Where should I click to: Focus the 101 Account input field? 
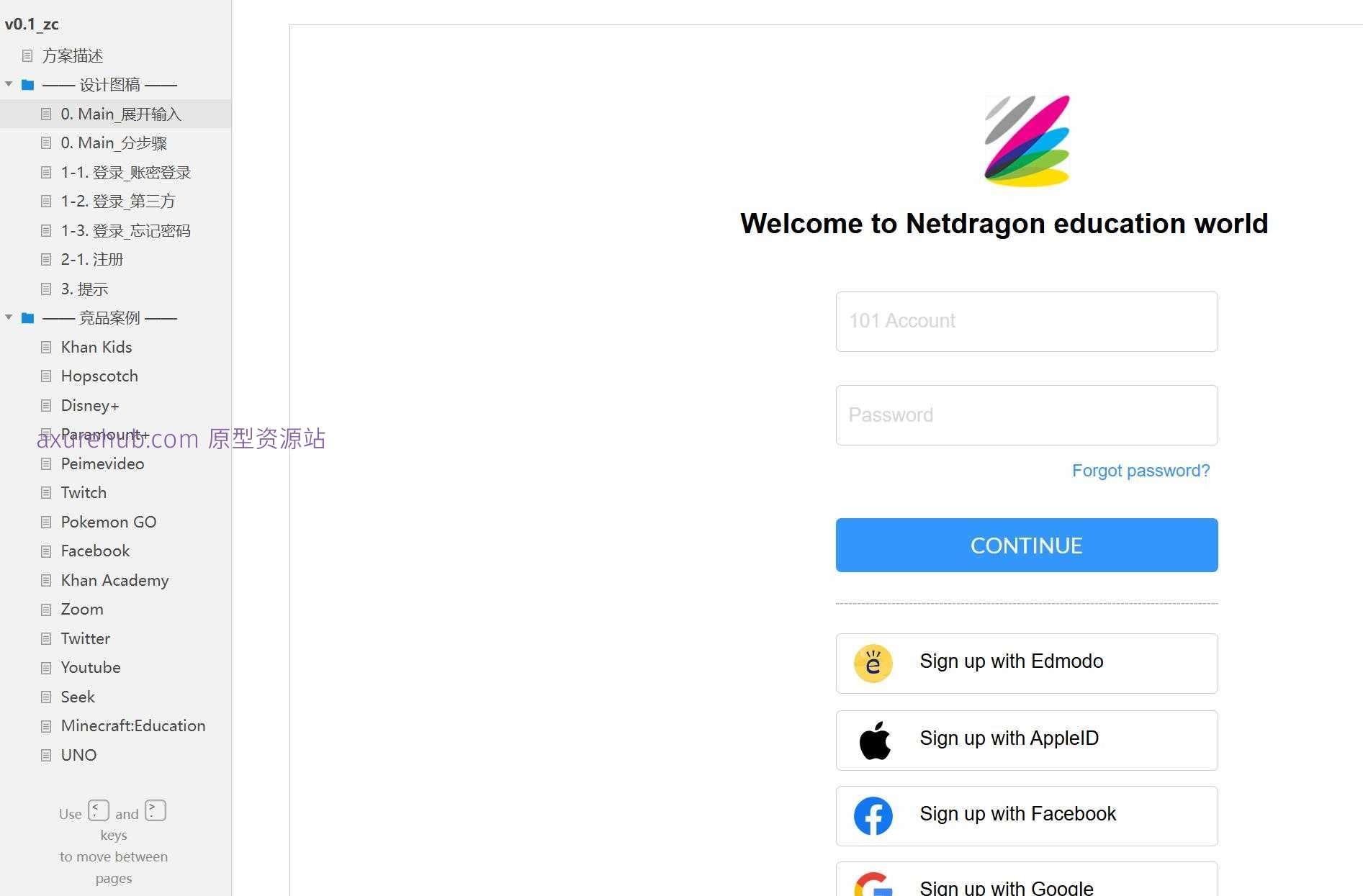[1026, 321]
